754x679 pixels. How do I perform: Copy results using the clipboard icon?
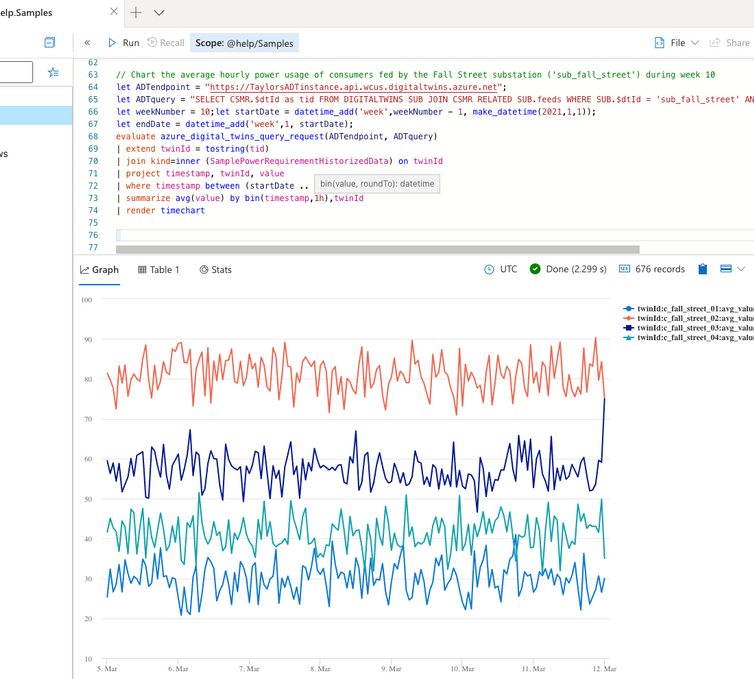tap(703, 270)
